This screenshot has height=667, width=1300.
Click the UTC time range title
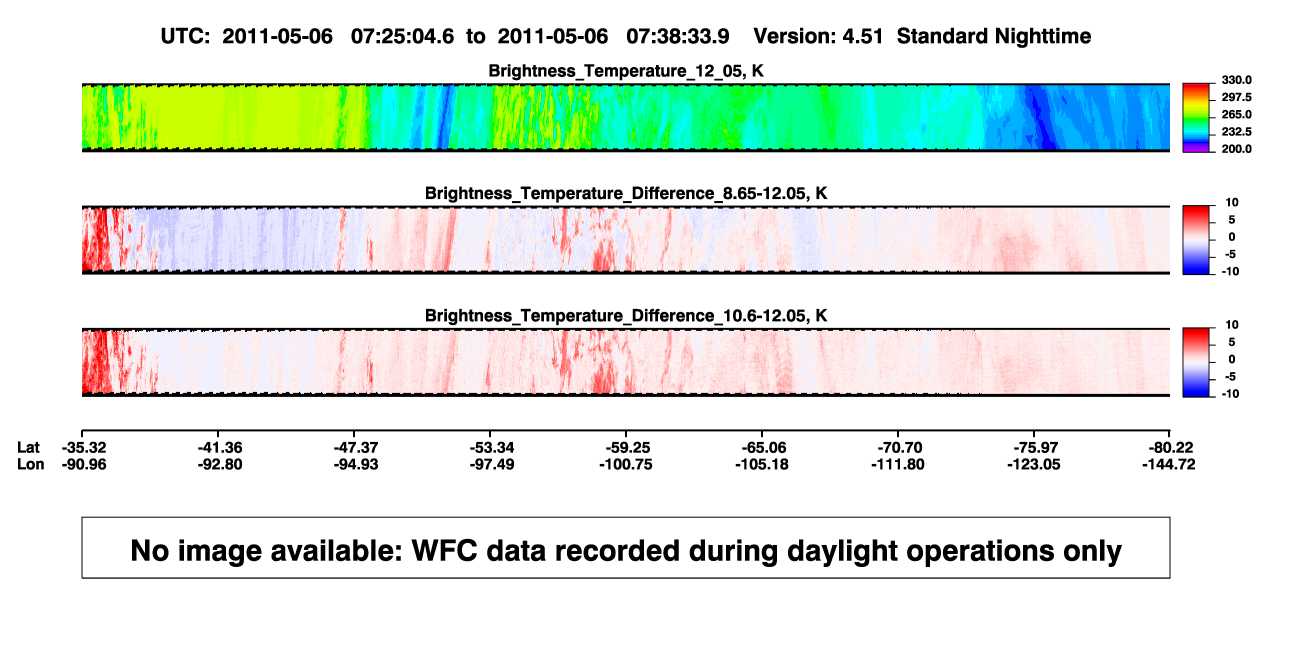pyautogui.click(x=625, y=36)
